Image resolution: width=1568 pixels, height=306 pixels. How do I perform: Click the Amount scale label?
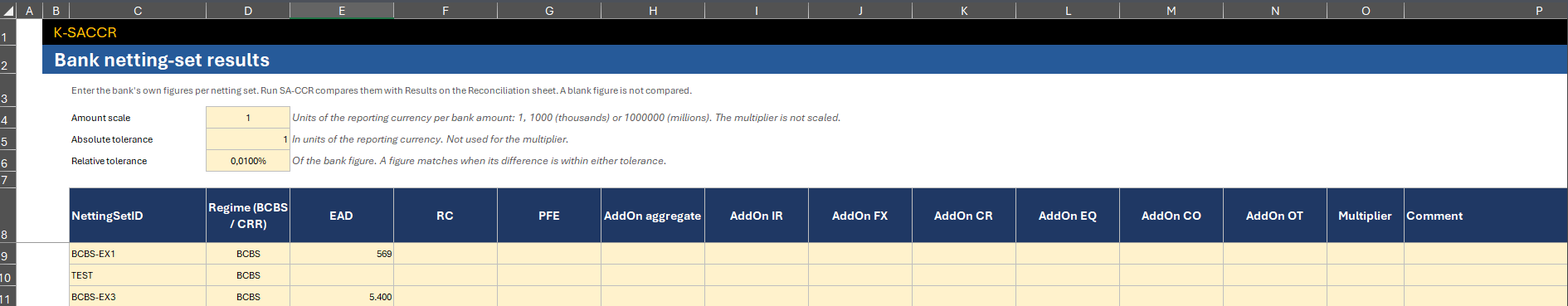(x=100, y=118)
